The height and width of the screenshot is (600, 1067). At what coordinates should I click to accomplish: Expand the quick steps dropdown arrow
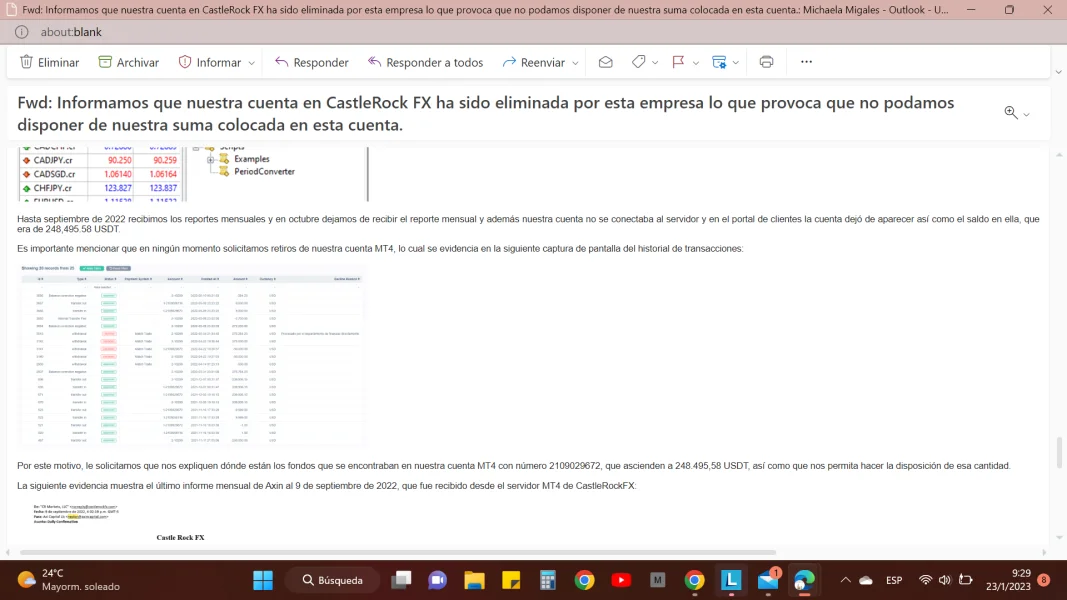(x=736, y=63)
